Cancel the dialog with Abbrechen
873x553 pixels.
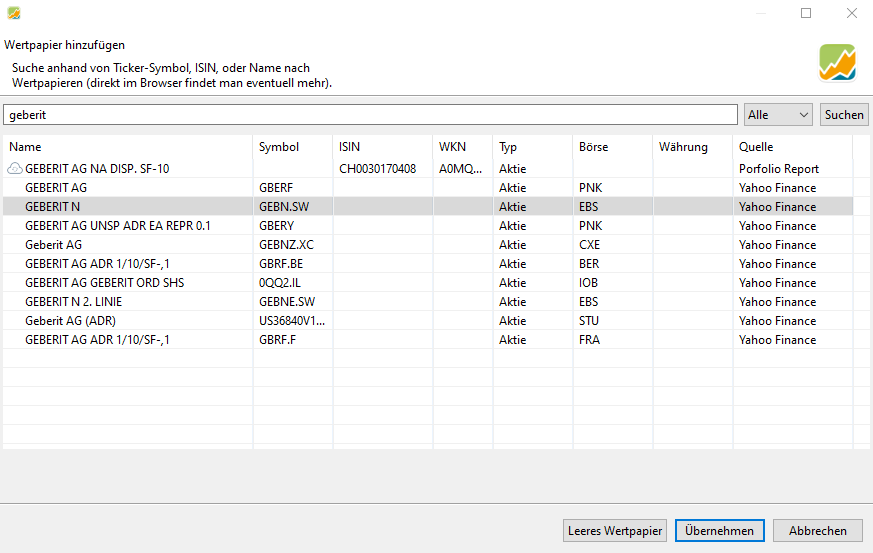817,531
